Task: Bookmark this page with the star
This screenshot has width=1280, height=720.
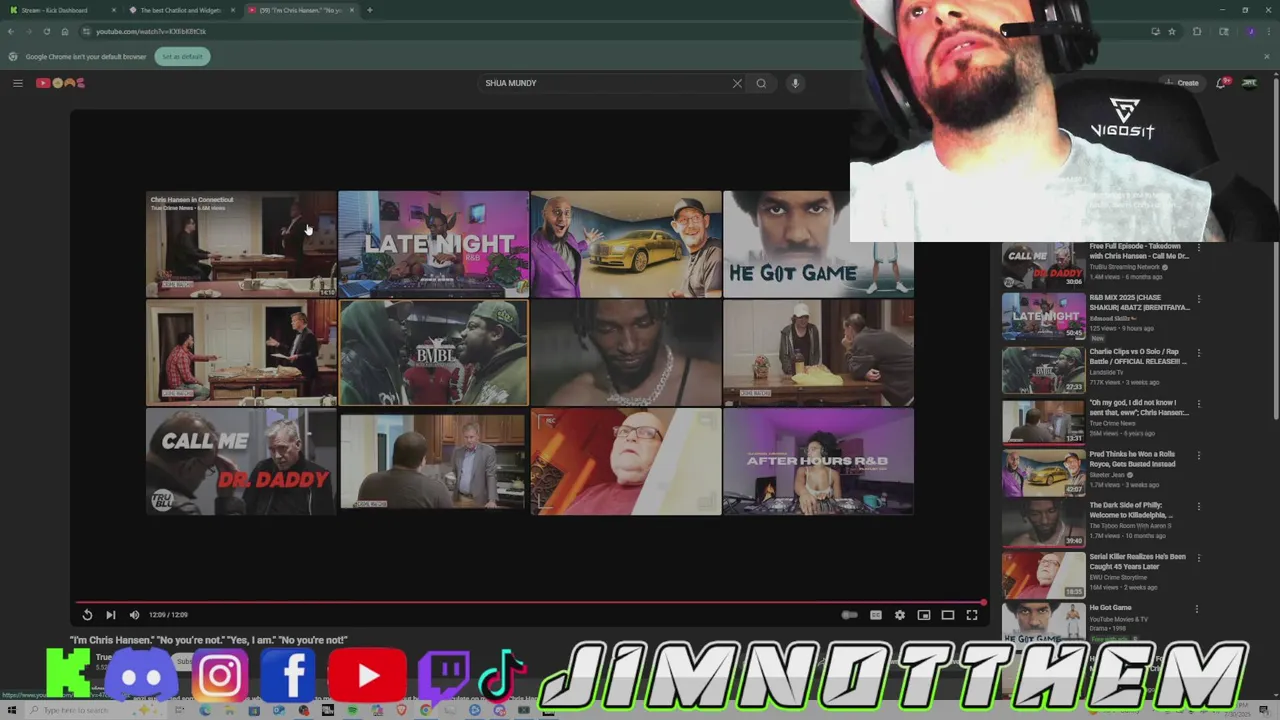Action: pos(1172,31)
